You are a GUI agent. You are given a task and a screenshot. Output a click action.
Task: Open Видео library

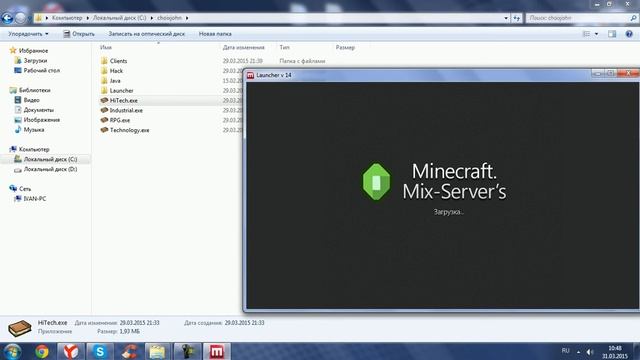(31, 100)
